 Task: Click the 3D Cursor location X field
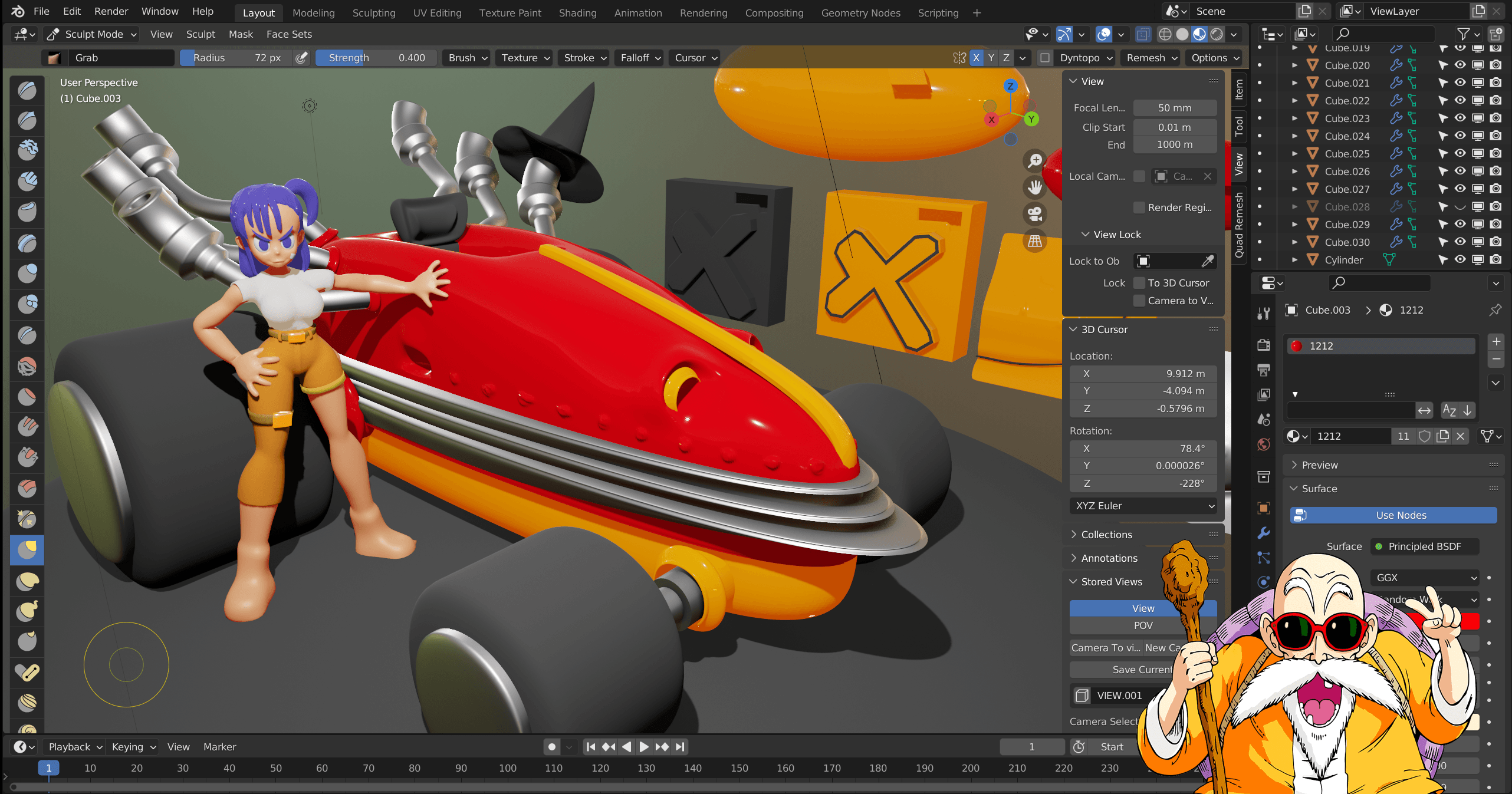(1143, 374)
